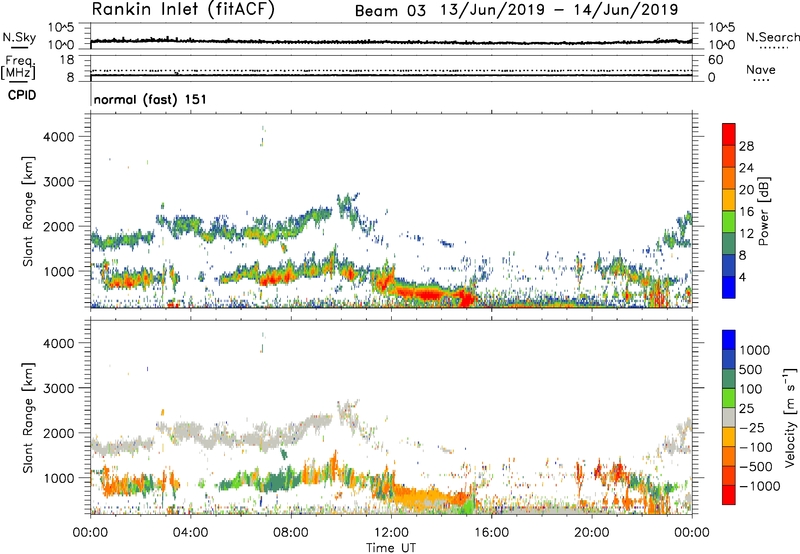Click "Slant Range [km]" label of power panel
This screenshot has height=554, width=800.
click(28, 211)
